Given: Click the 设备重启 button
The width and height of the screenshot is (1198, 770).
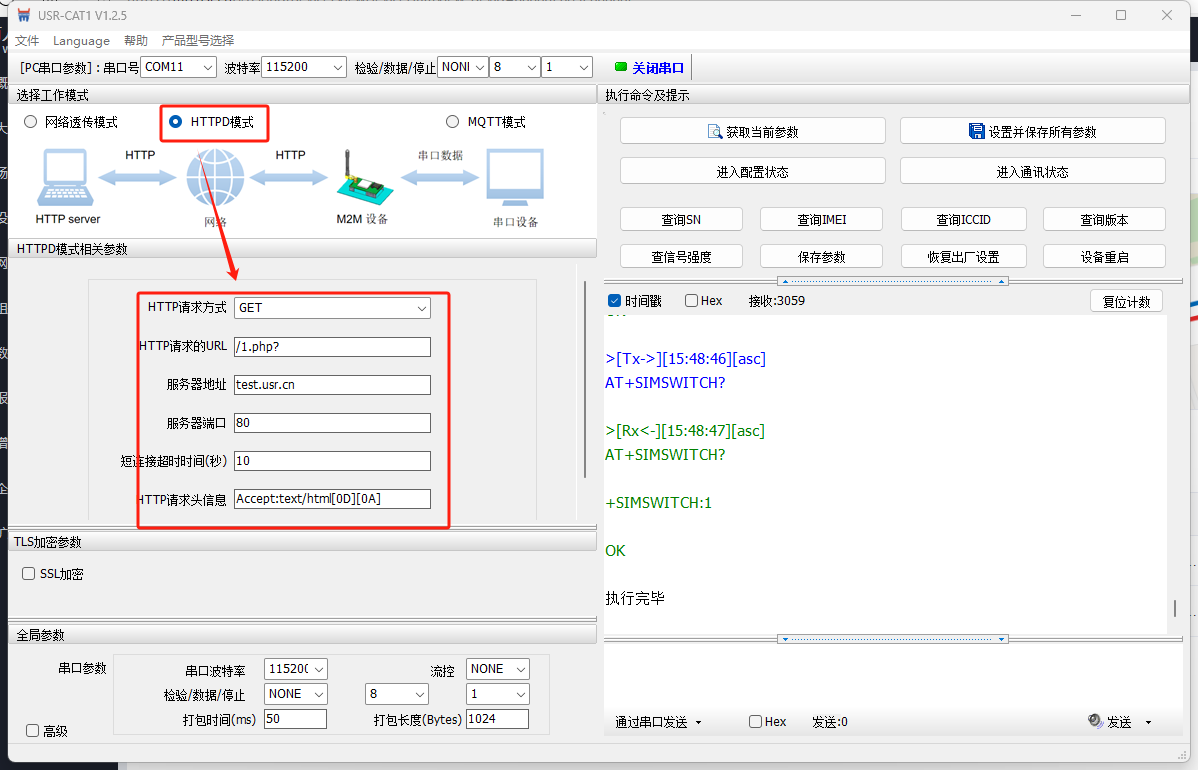Looking at the screenshot, I should pyautogui.click(x=1104, y=257).
